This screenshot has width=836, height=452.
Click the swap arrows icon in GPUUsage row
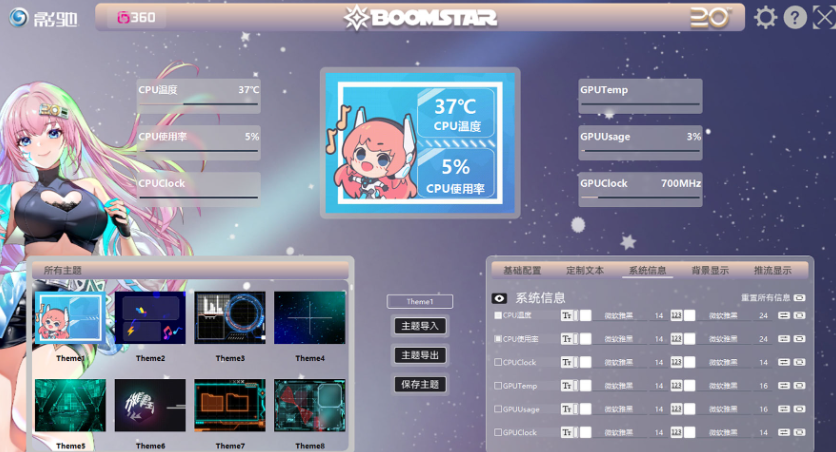point(783,409)
